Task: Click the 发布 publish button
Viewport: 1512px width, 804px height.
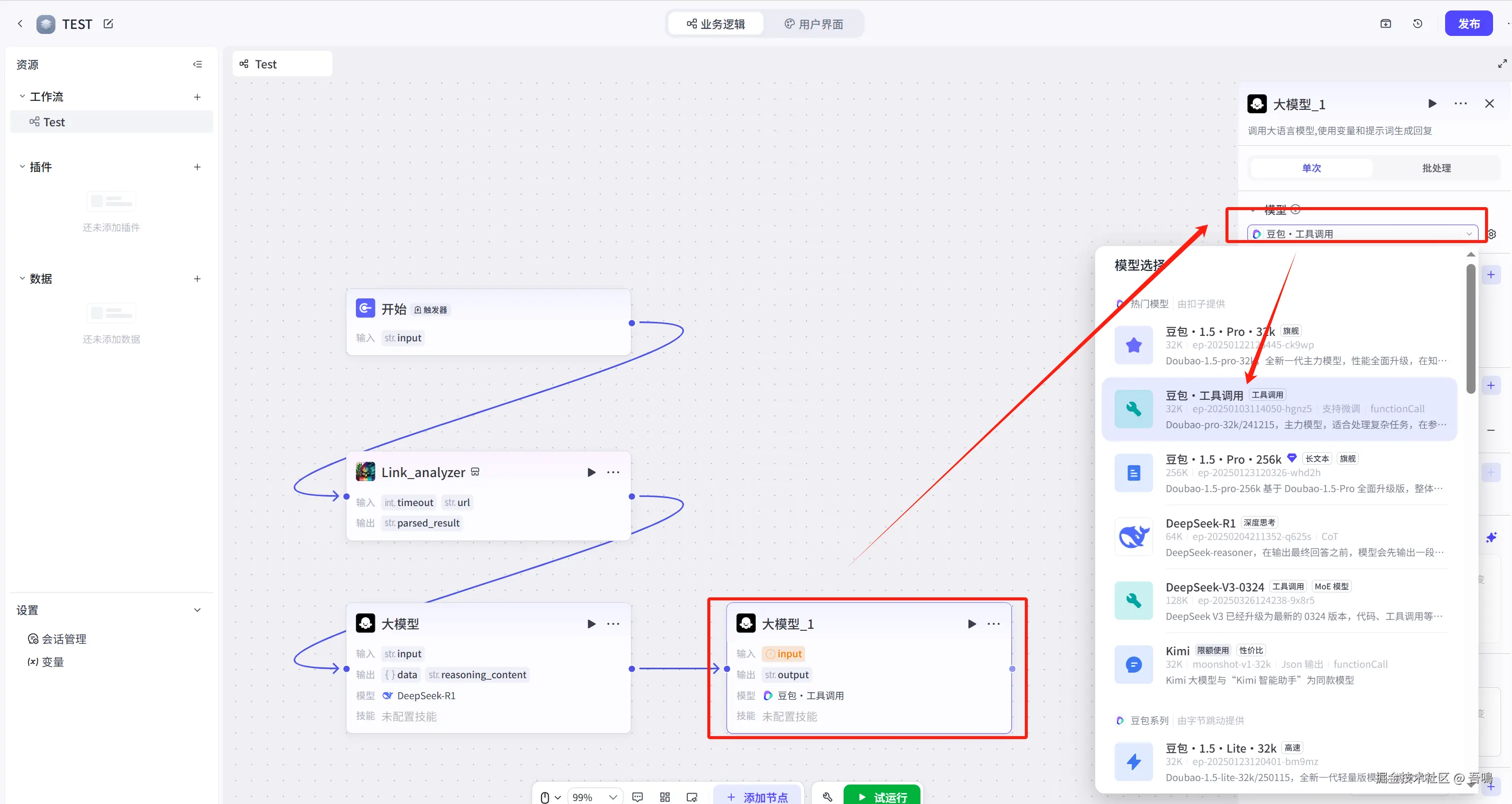Action: pos(1468,24)
